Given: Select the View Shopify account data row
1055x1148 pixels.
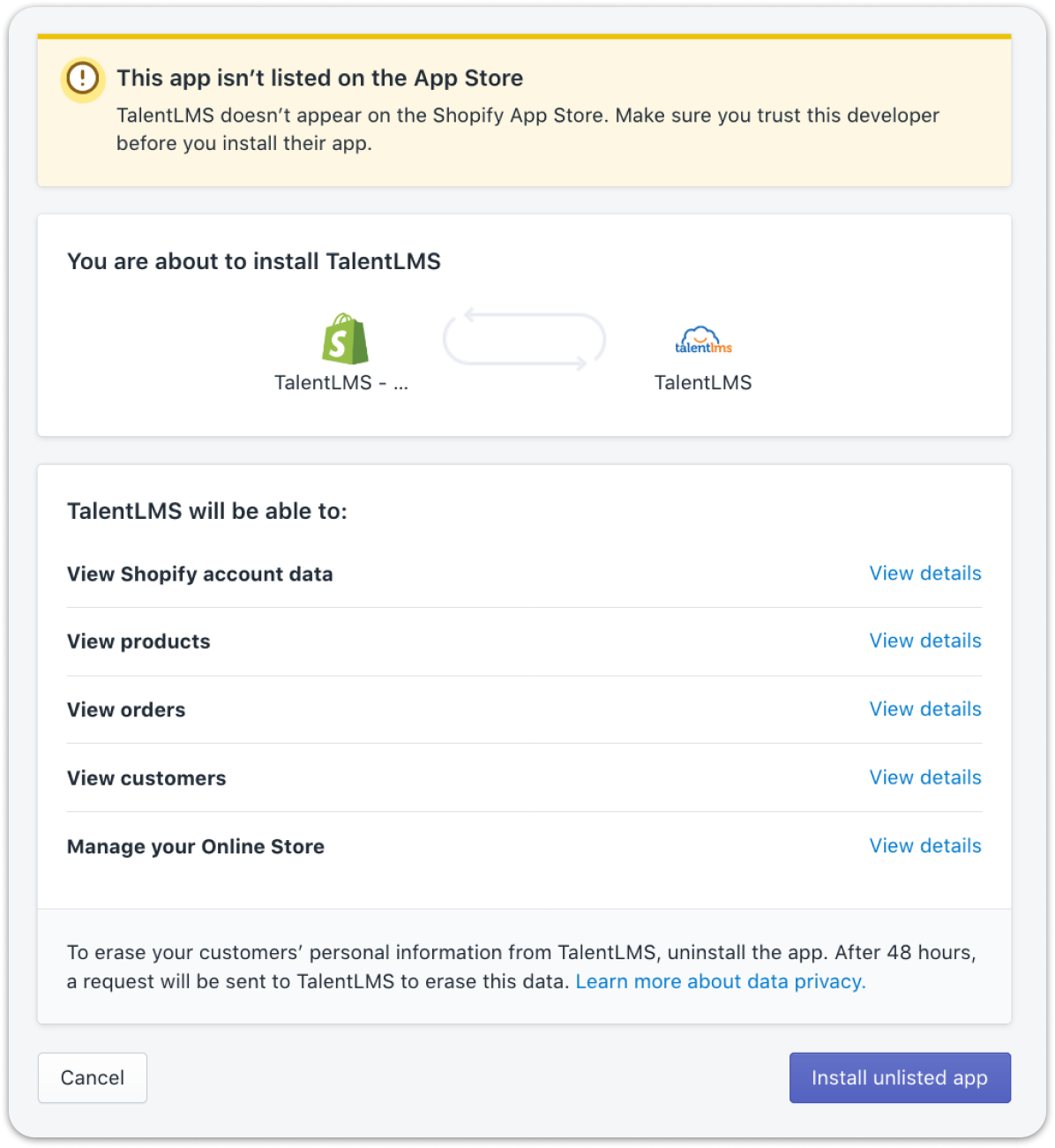Looking at the screenshot, I should point(524,574).
